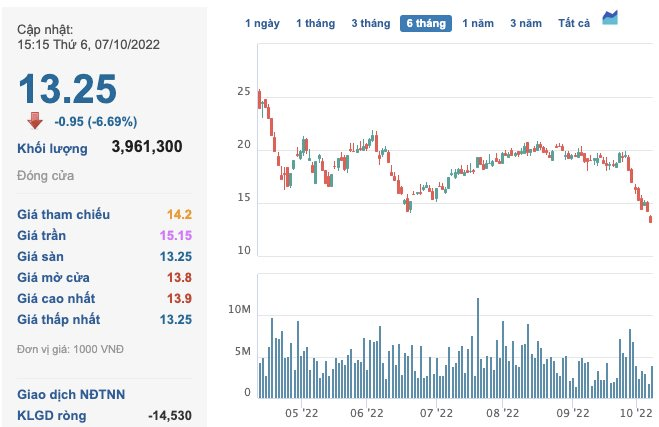Switch to the 1 năm view
The height and width of the screenshot is (427, 659).
coord(479,22)
